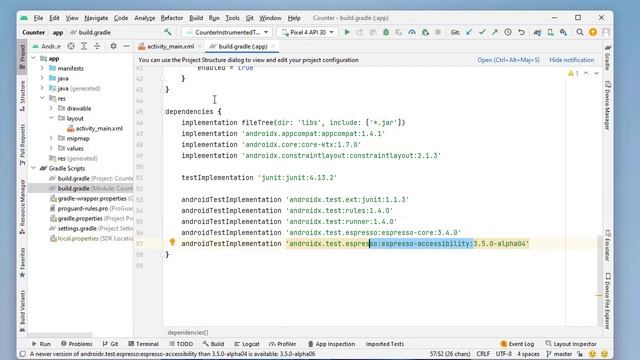Click the Stop square toolbar icon
The width and height of the screenshot is (640, 360).
point(438,32)
